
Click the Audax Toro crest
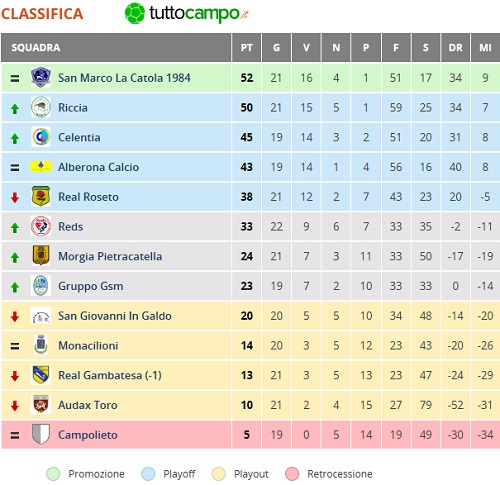click(x=41, y=404)
